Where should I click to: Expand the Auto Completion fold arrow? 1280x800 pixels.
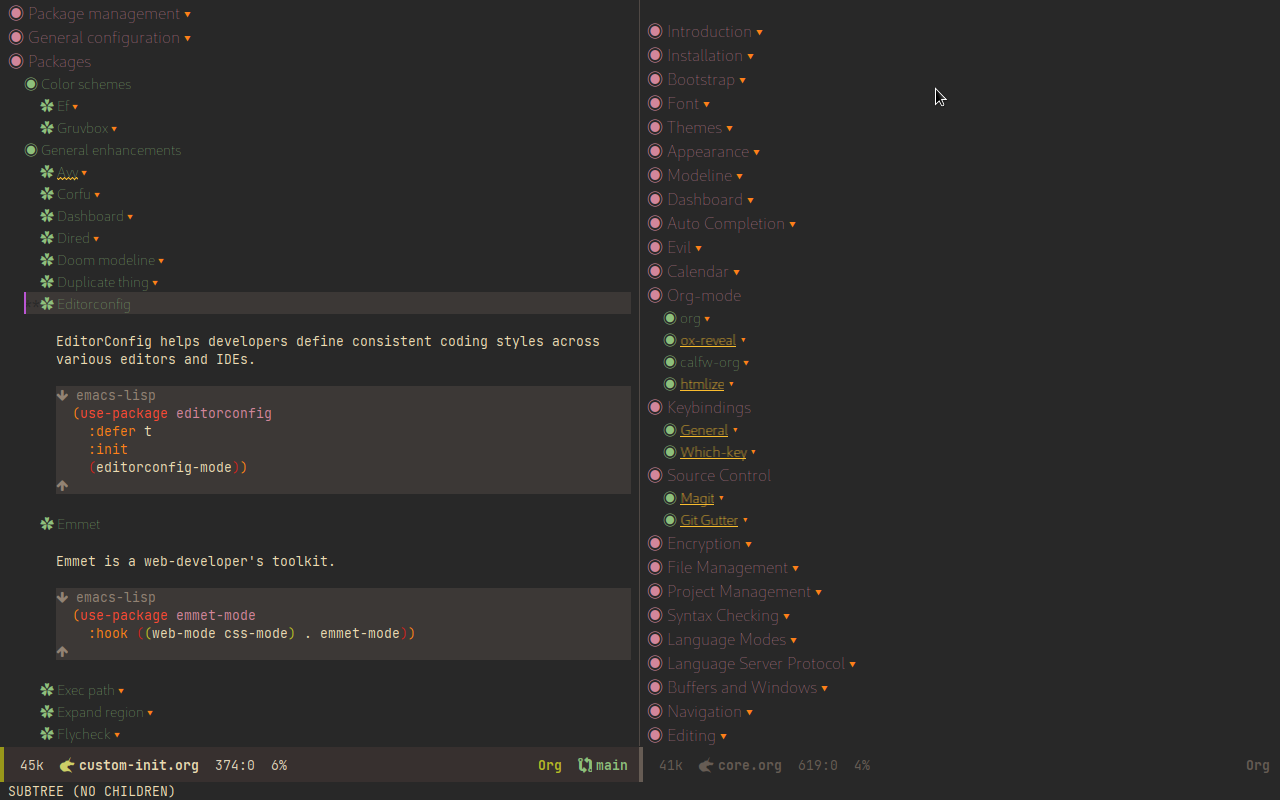pos(792,225)
